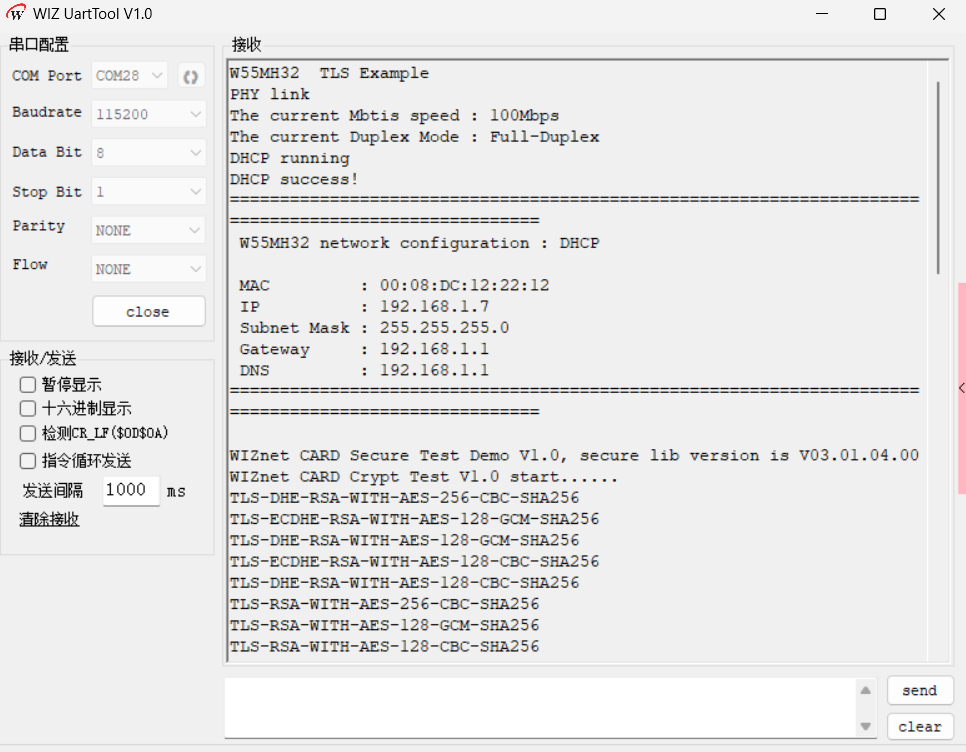This screenshot has width=966, height=752.
Task: Minimize the WIZ UartTool window
Action: pos(822,14)
